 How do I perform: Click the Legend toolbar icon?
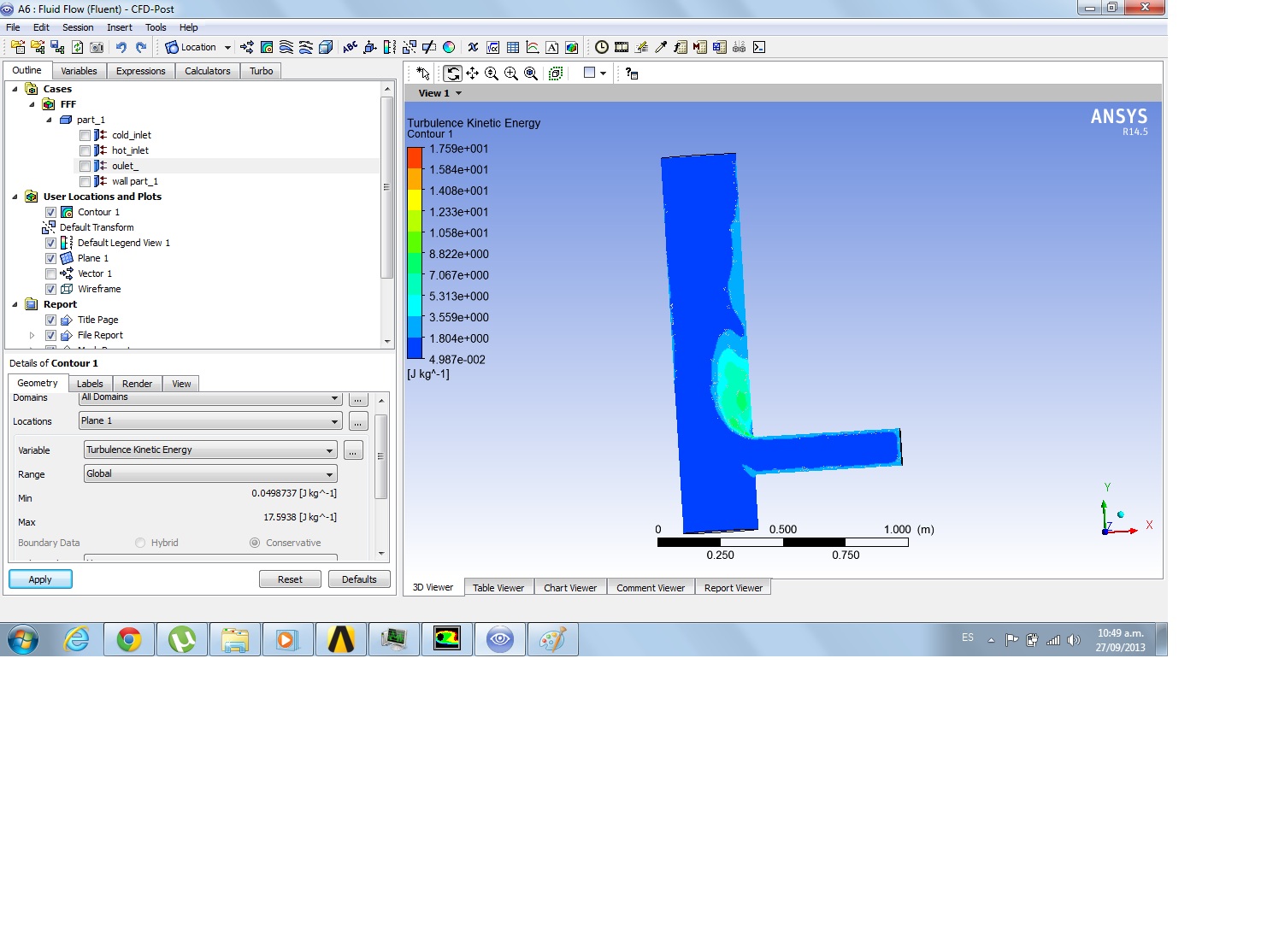[390, 47]
